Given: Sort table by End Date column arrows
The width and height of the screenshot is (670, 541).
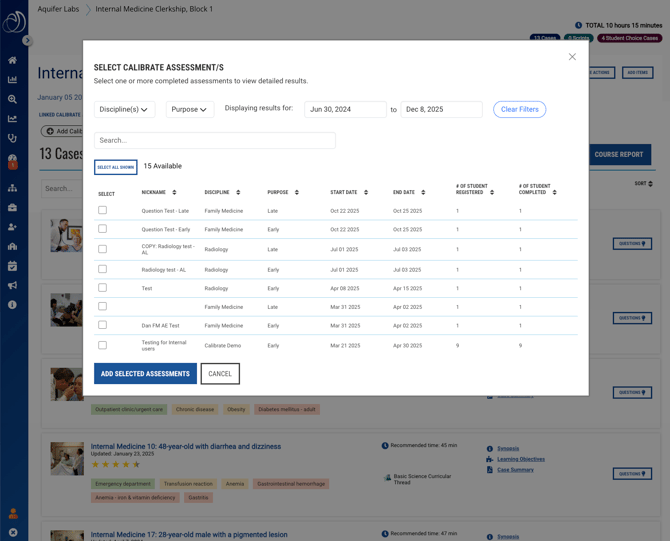Looking at the screenshot, I should tap(423, 192).
